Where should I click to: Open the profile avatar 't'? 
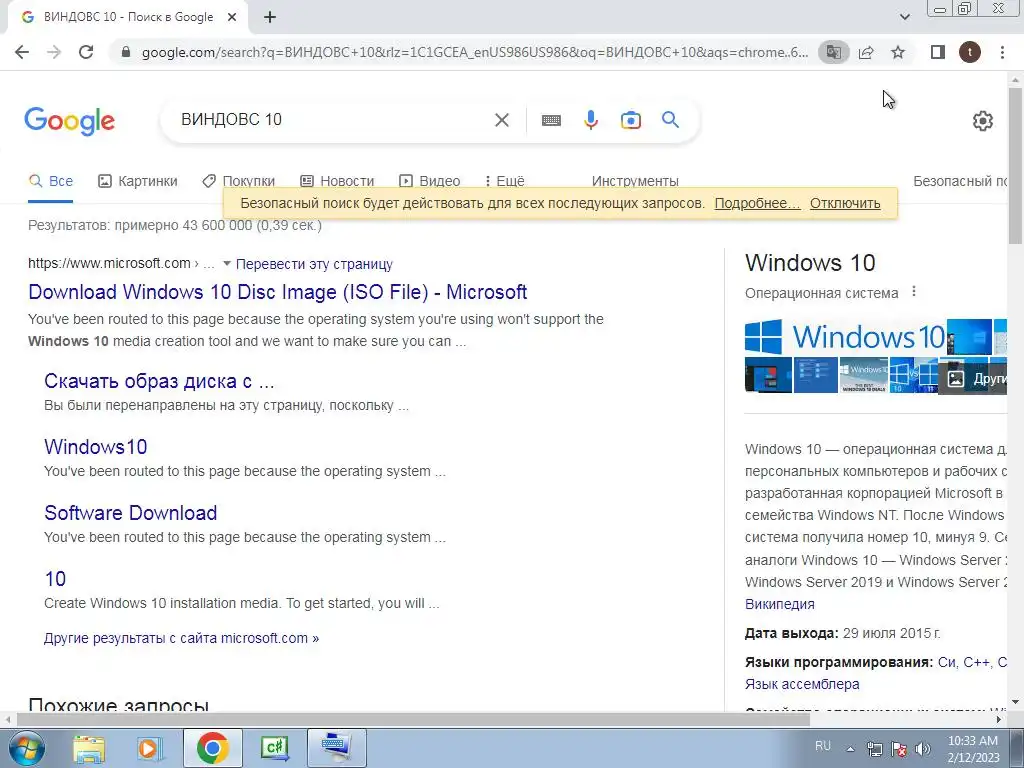tap(970, 52)
